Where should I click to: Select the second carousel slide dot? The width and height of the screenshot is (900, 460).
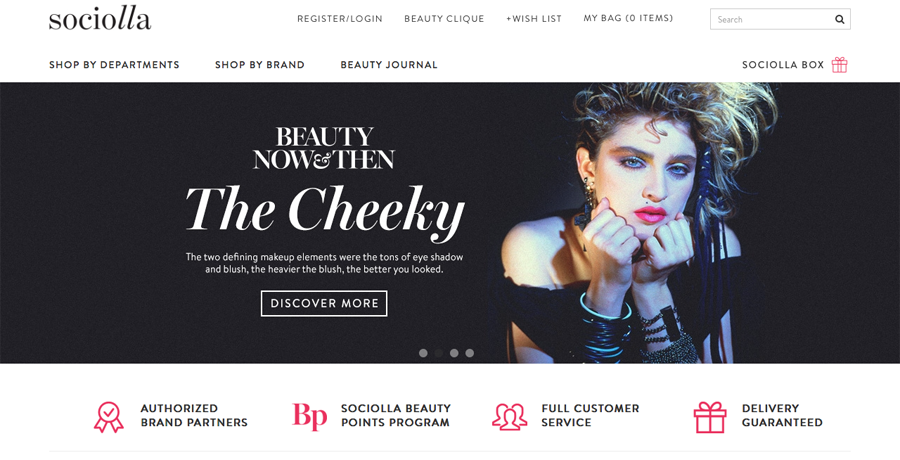click(439, 353)
